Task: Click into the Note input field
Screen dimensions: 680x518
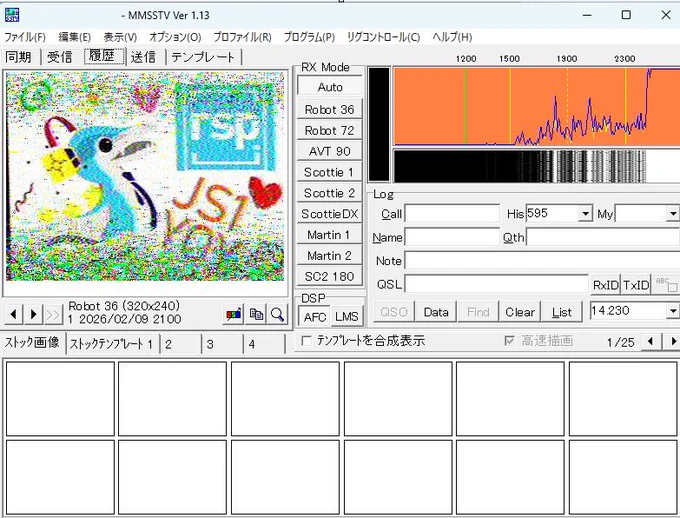Action: click(542, 261)
